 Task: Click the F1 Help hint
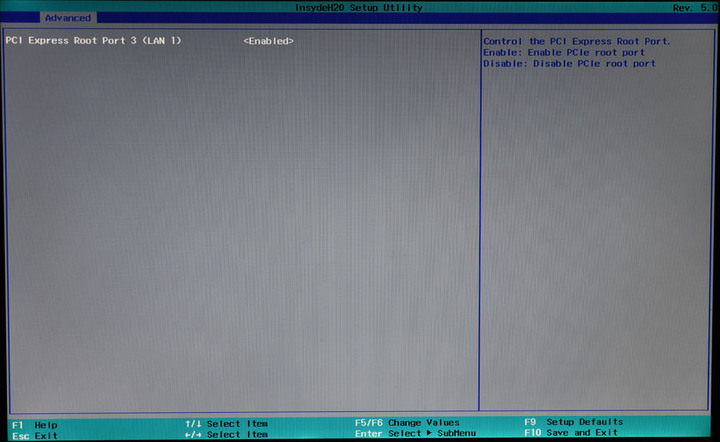click(x=34, y=425)
